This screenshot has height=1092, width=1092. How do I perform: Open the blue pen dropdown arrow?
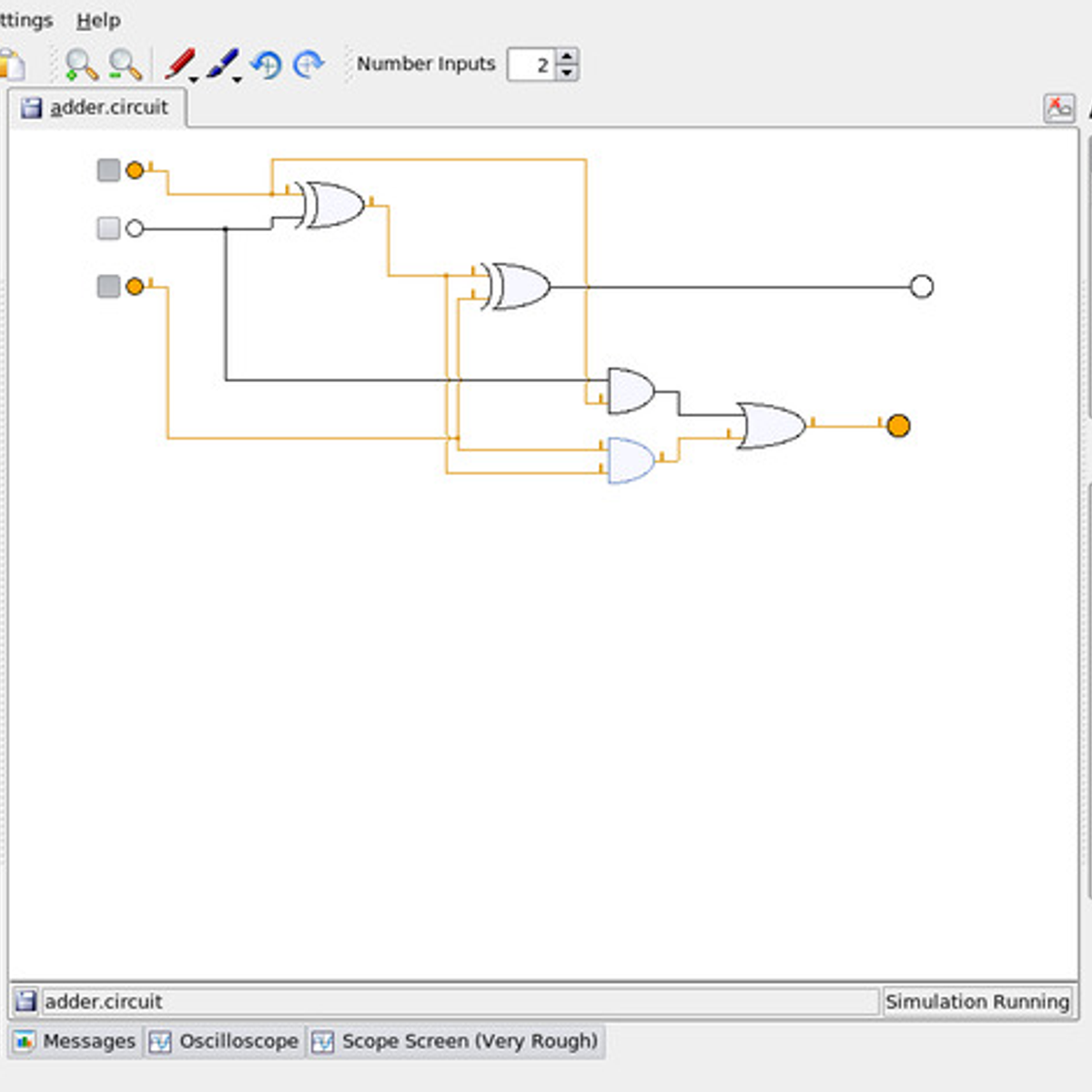pos(238,80)
